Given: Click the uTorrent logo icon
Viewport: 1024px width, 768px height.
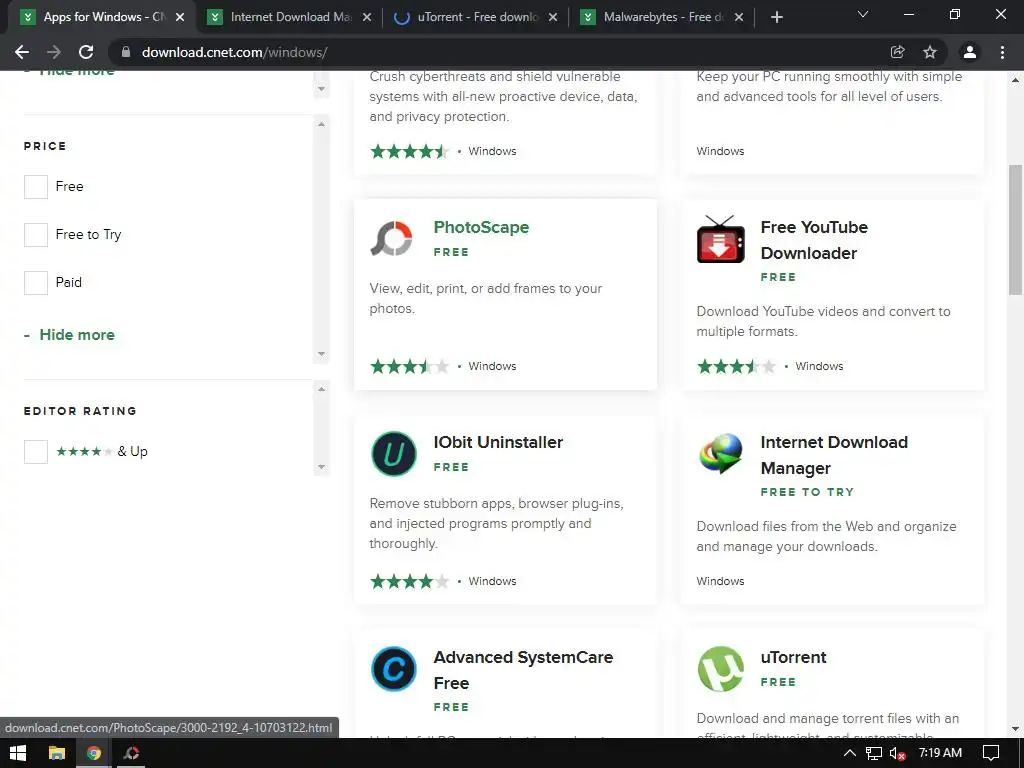Looking at the screenshot, I should (720, 669).
